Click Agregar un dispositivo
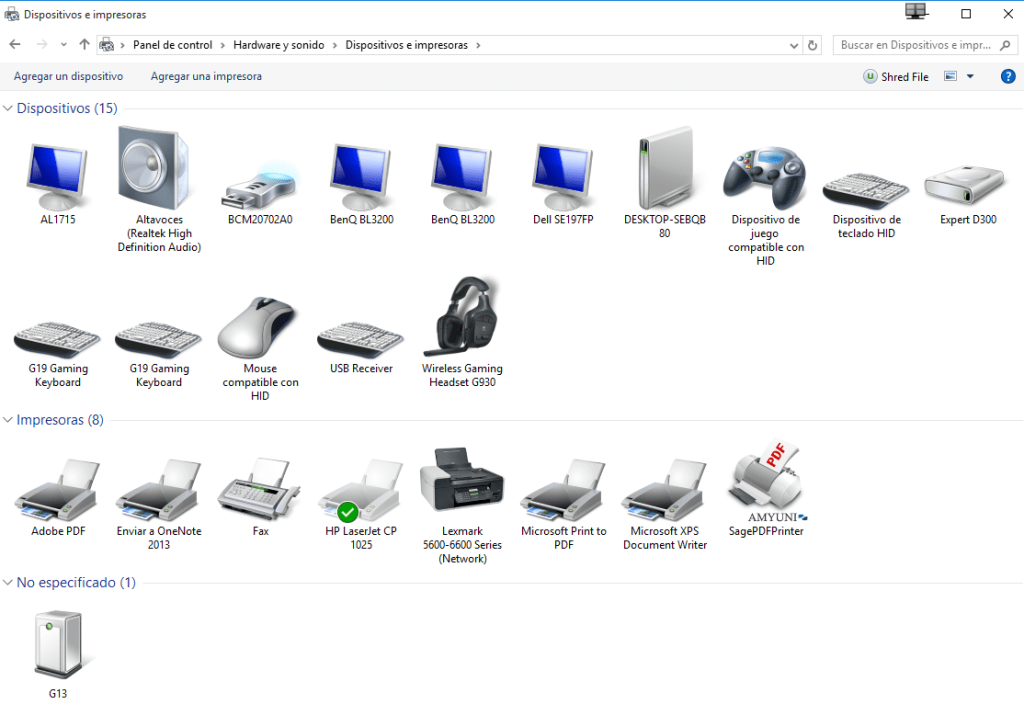This screenshot has width=1024, height=704. [x=69, y=76]
